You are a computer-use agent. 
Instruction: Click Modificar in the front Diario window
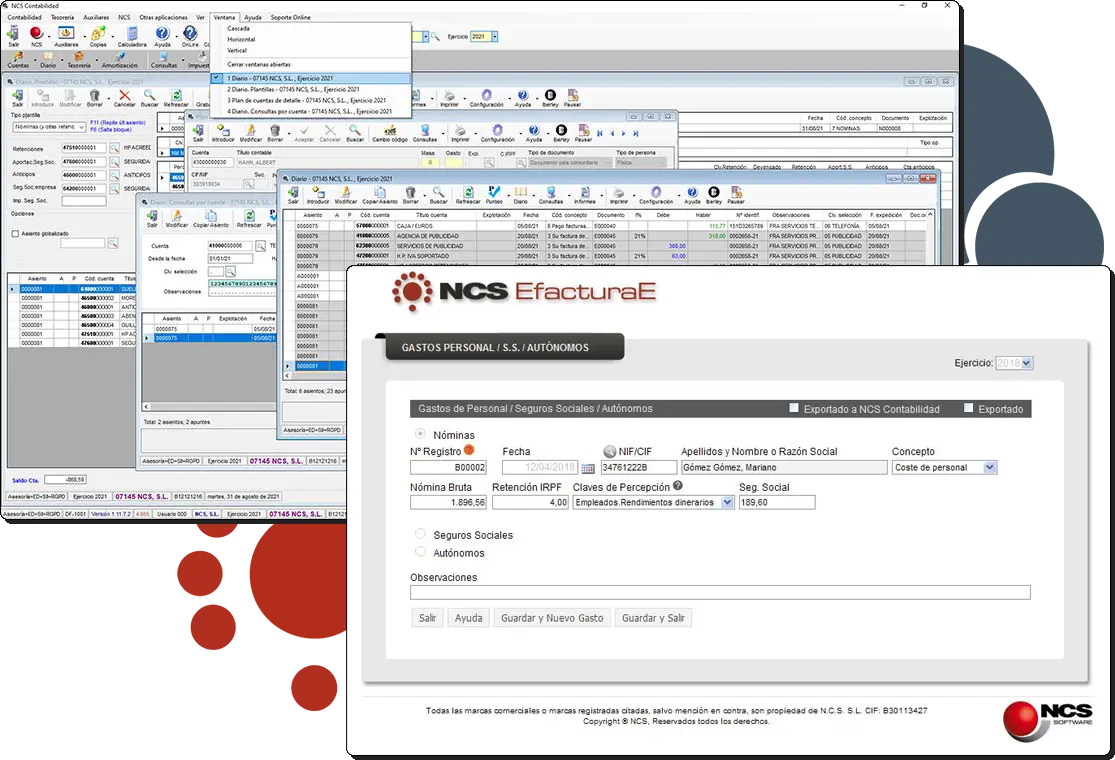[346, 196]
